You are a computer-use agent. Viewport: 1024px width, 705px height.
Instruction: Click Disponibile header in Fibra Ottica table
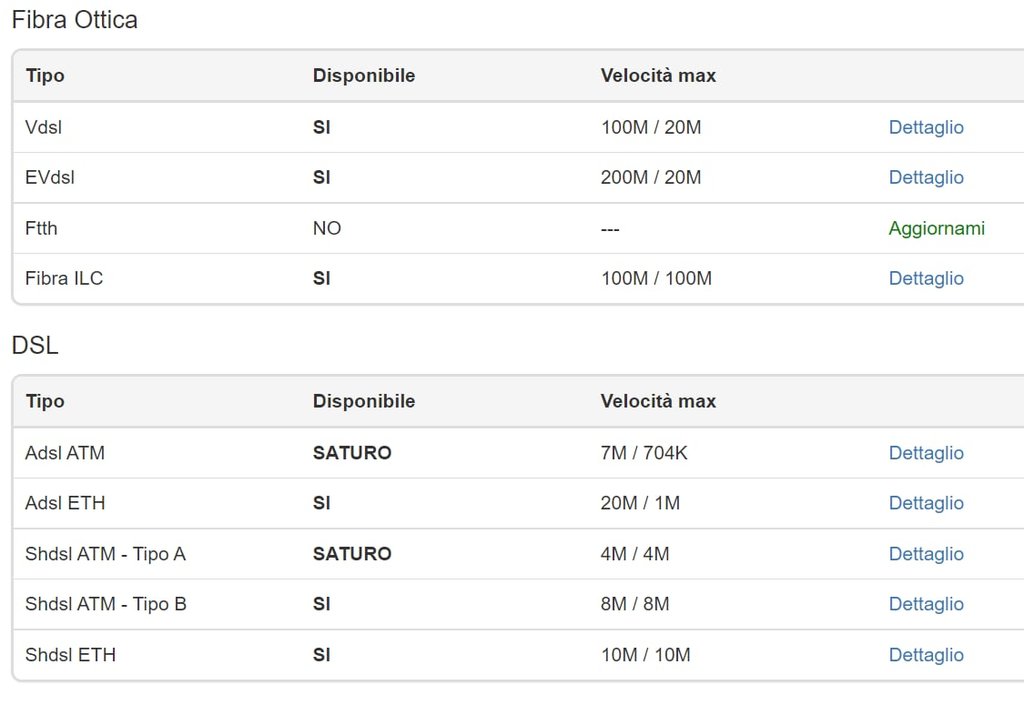(363, 75)
